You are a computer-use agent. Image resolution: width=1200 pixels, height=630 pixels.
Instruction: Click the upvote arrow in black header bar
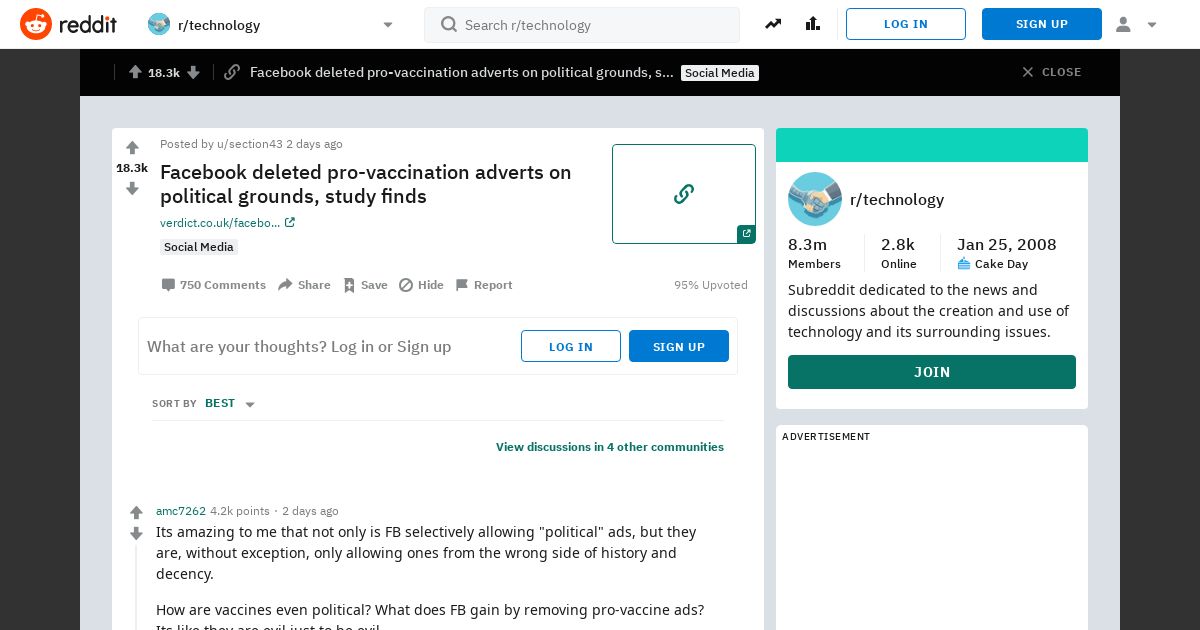point(135,72)
